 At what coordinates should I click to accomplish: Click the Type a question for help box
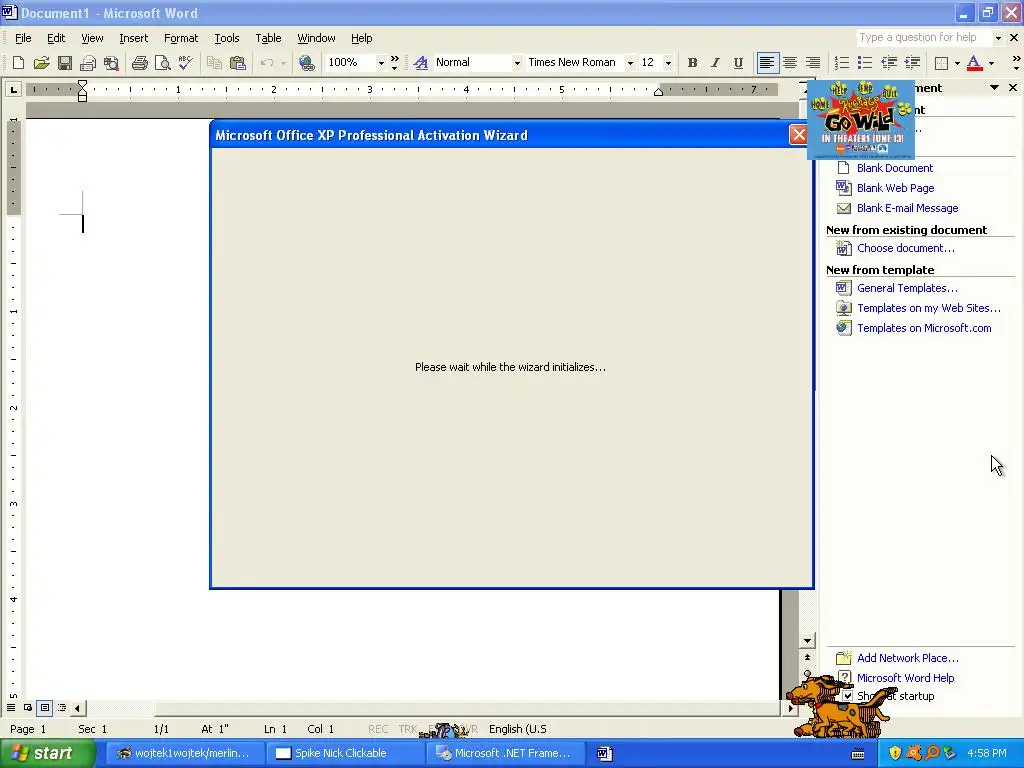tap(923, 38)
